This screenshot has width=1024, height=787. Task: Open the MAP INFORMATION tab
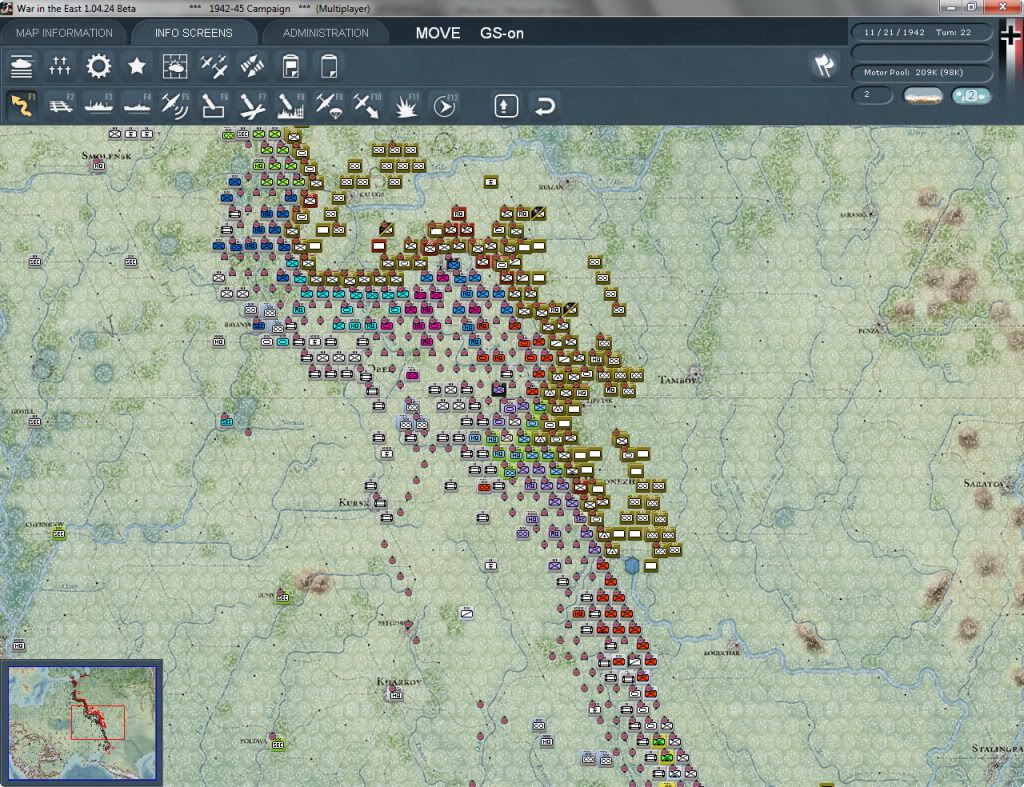(x=64, y=33)
